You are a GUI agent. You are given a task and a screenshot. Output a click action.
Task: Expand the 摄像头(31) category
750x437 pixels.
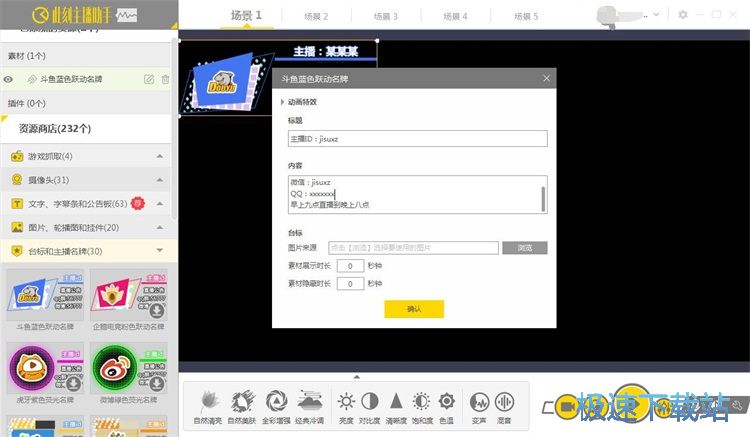tap(159, 180)
